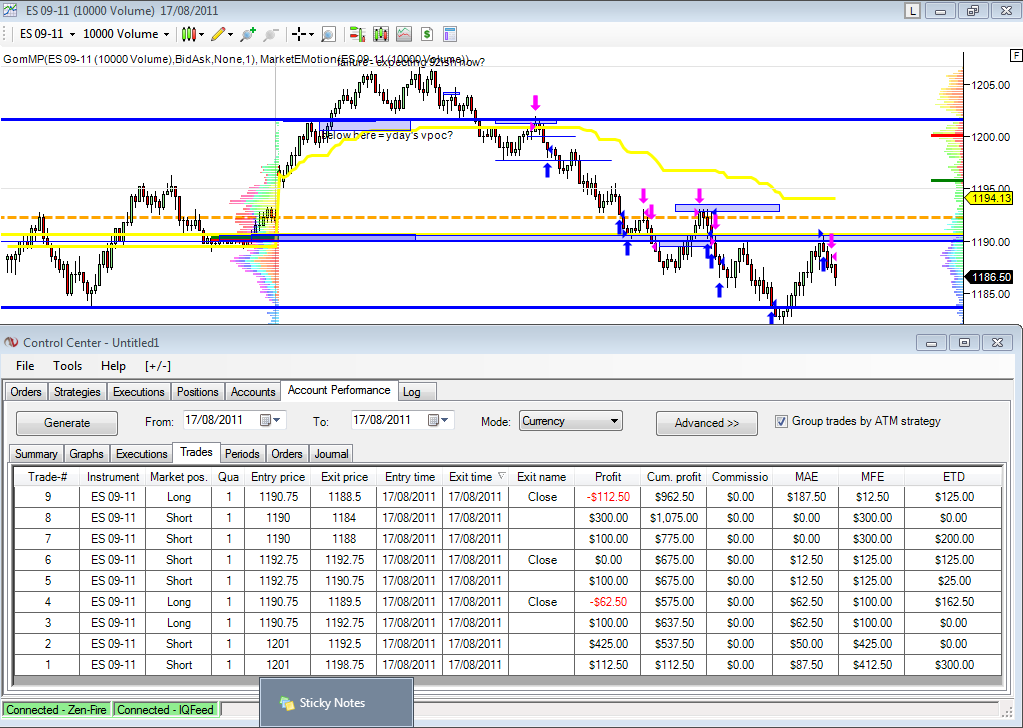Open the Periods sub-tab
The image size is (1023, 728).
(x=242, y=453)
